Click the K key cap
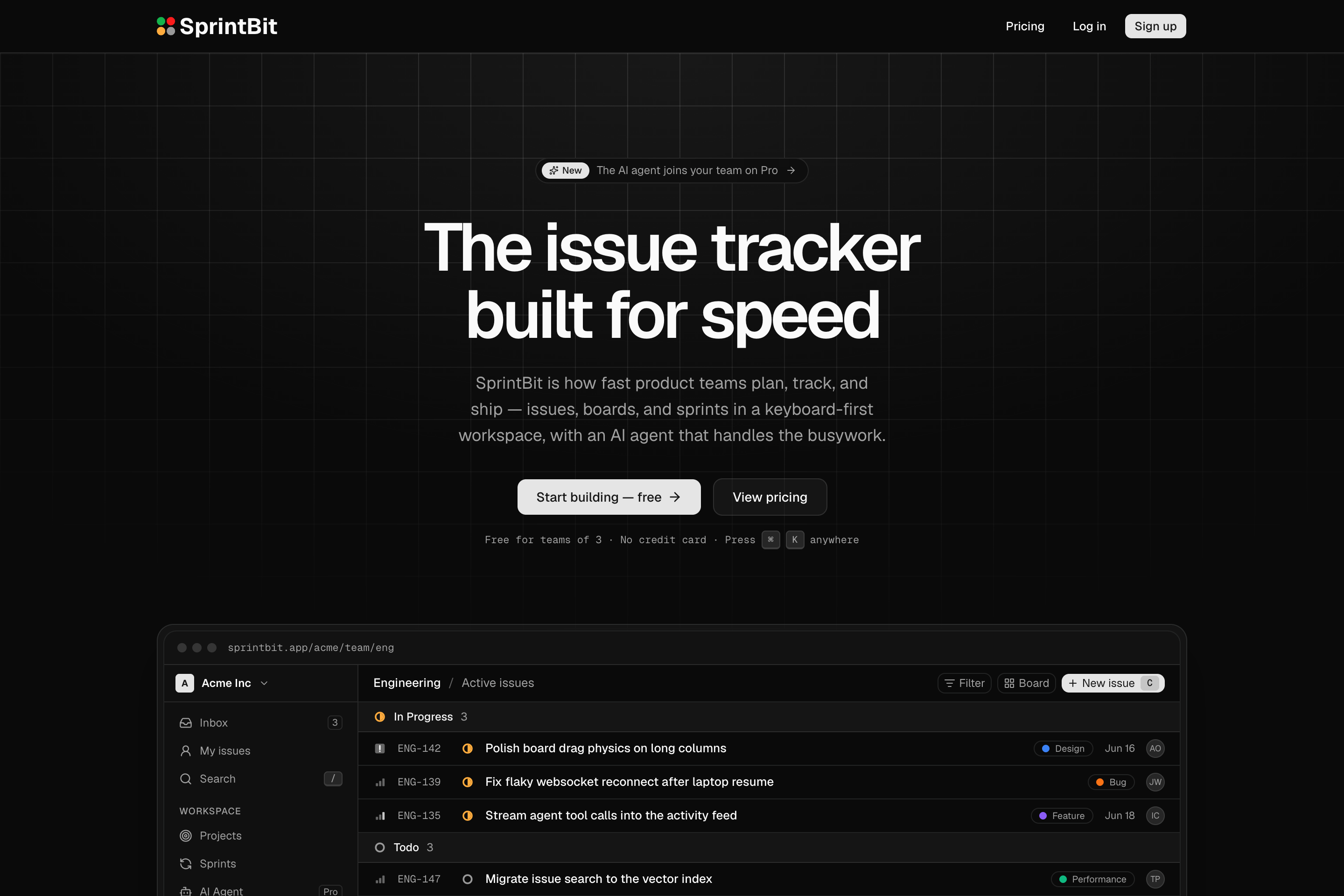 click(x=794, y=539)
